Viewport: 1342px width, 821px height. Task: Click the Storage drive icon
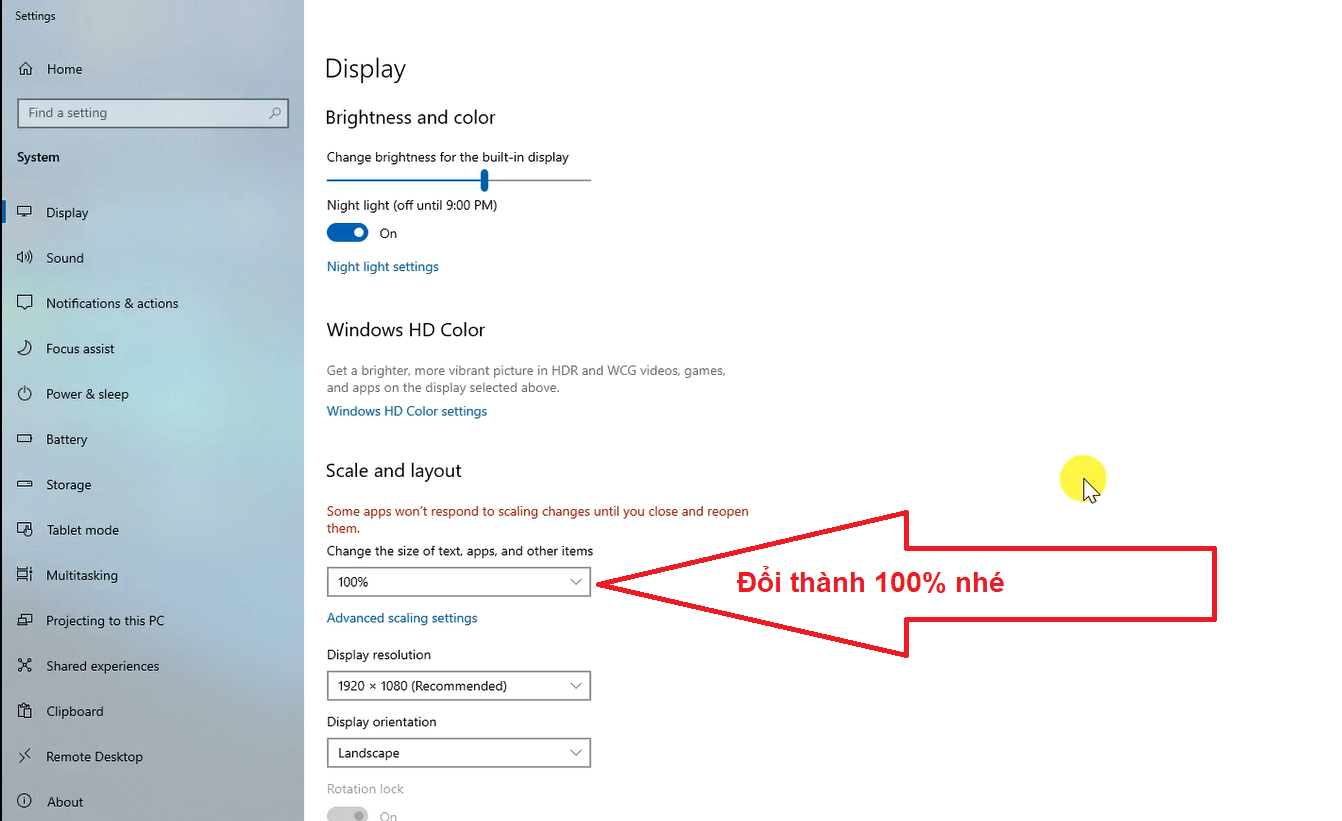coord(26,485)
